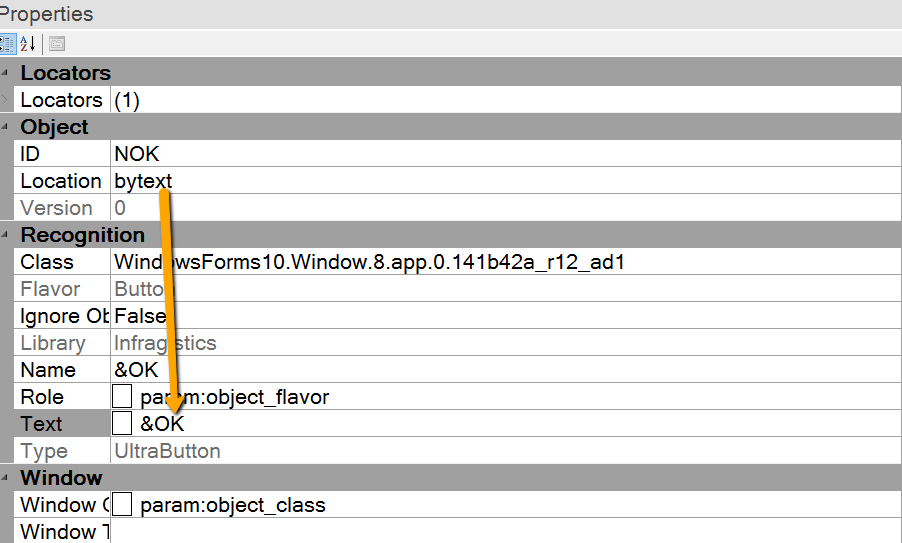The image size is (902, 543).
Task: Toggle the Role parameter checkbox
Action: pos(122,397)
